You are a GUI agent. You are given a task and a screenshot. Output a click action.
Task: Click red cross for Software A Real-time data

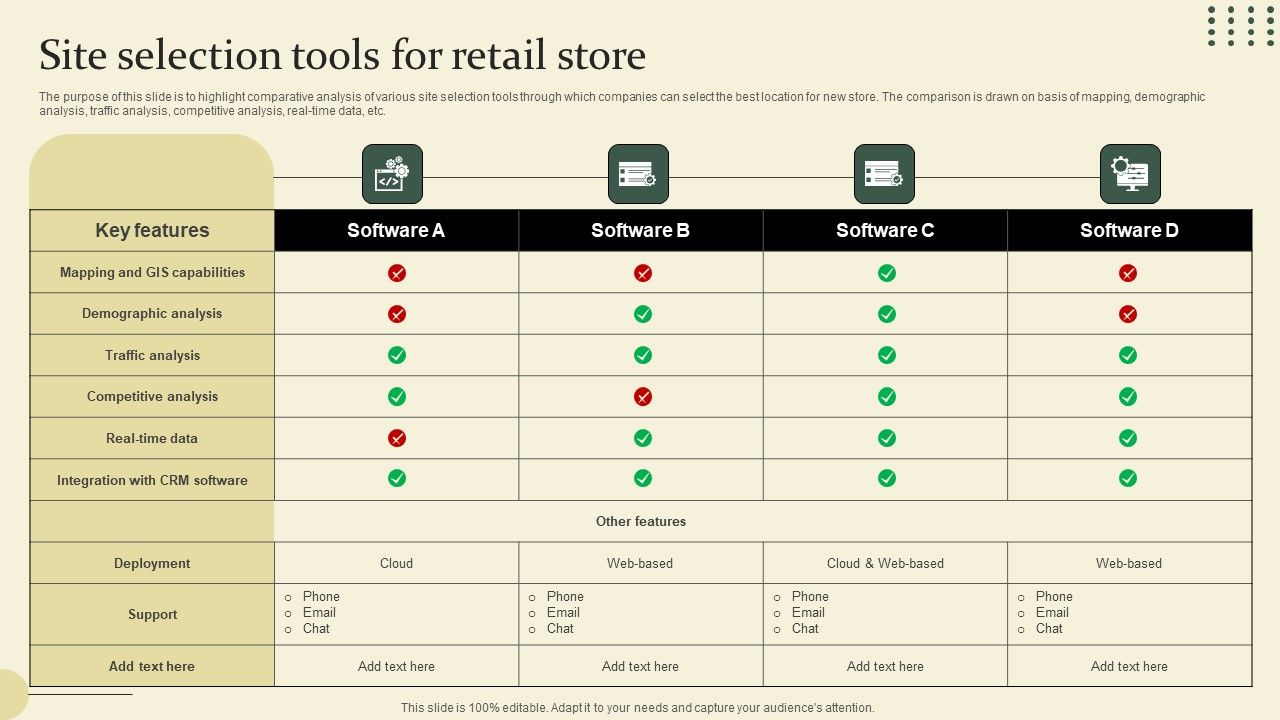coord(397,438)
